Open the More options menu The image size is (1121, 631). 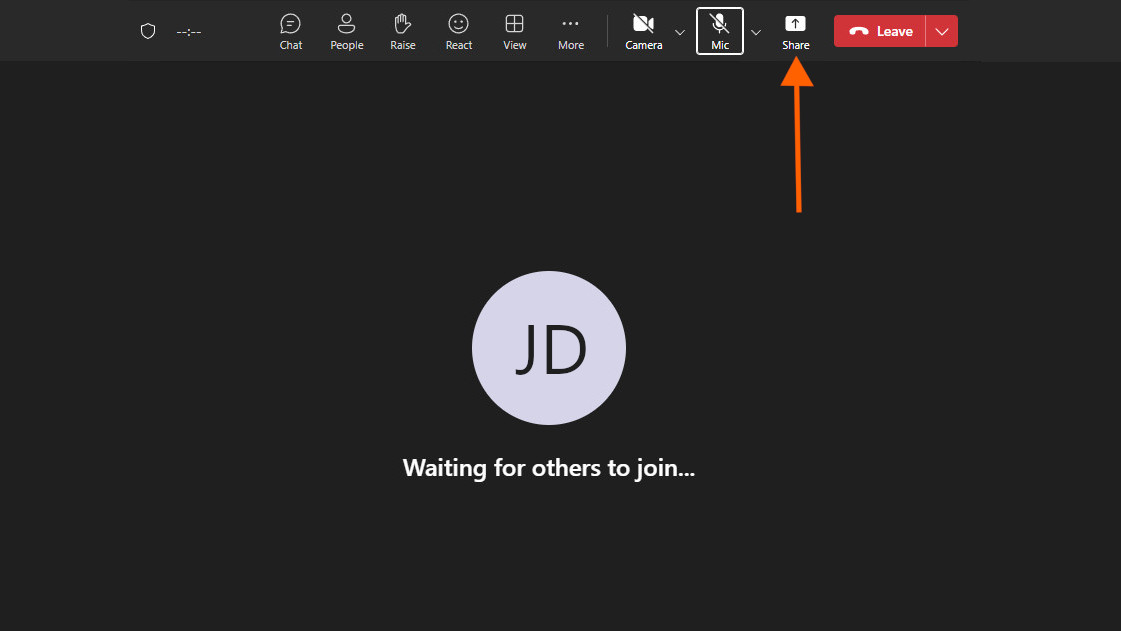570,31
